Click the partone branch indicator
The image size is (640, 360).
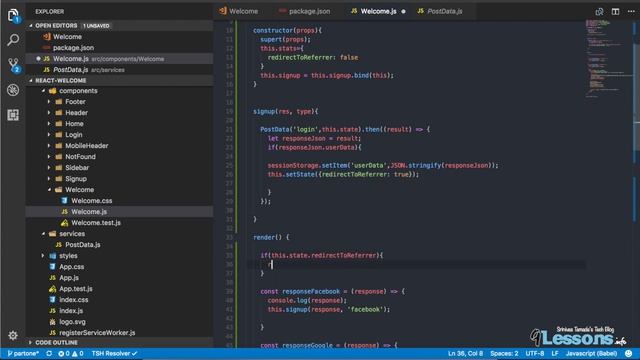pos(23,353)
